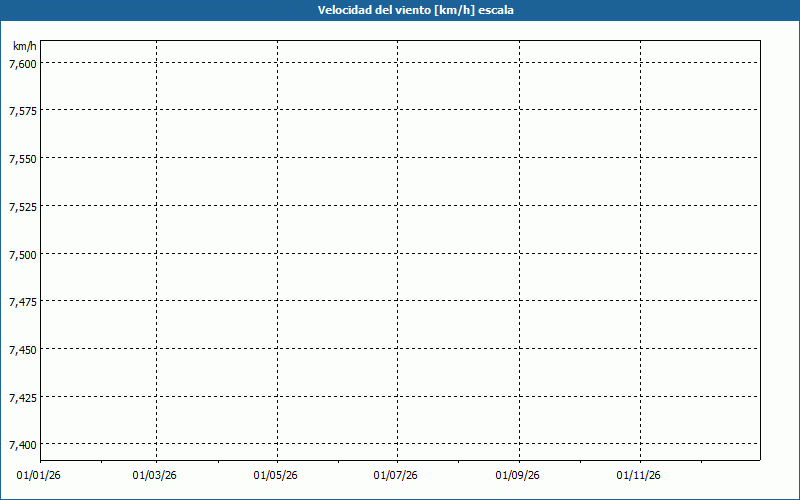Click the 7,400 y-axis label
800x500 pixels.
[22, 445]
